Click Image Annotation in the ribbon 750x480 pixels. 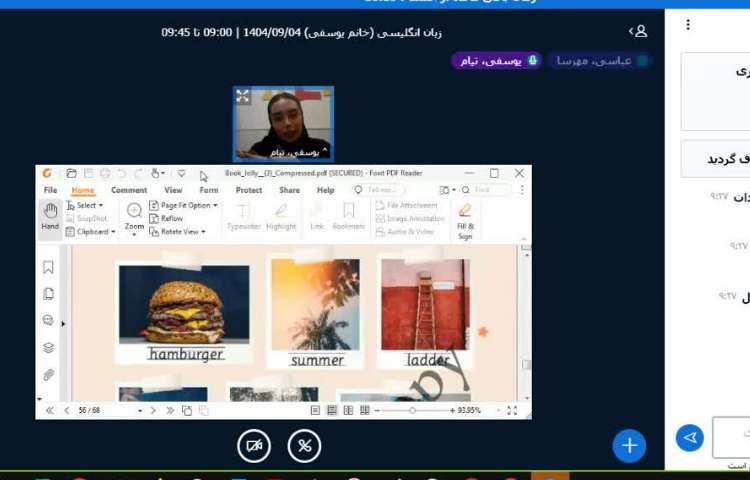pos(410,218)
